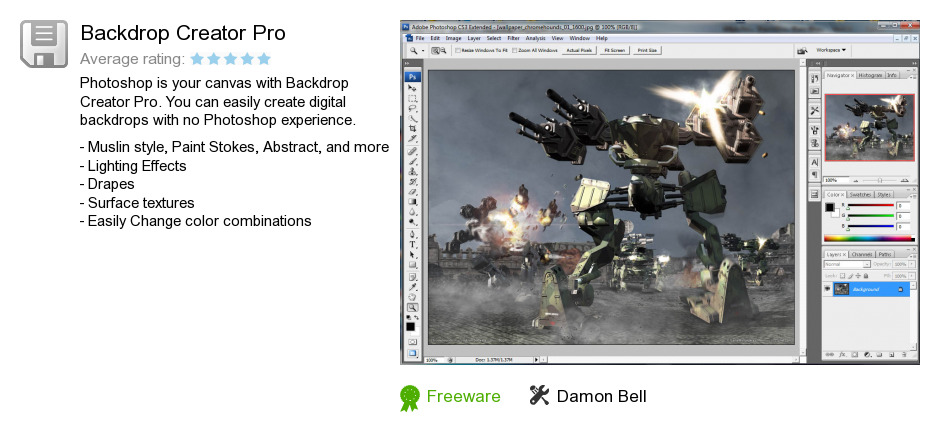Viewport: 940px width, 442px height.
Task: Open the Analysis menu
Action: pos(535,38)
